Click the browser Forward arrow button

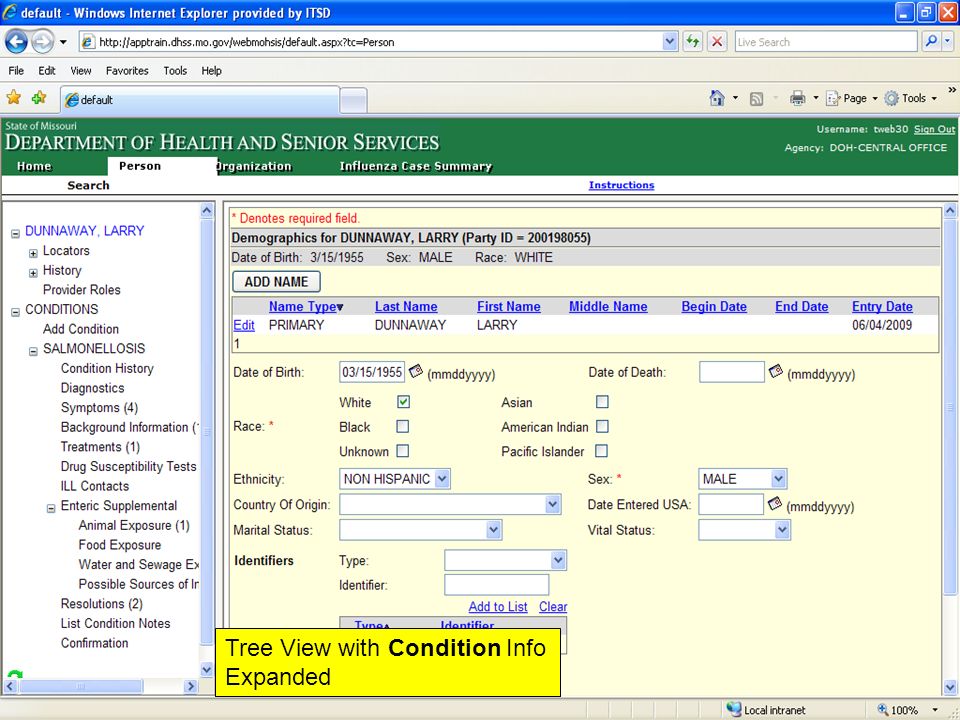[x=42, y=42]
